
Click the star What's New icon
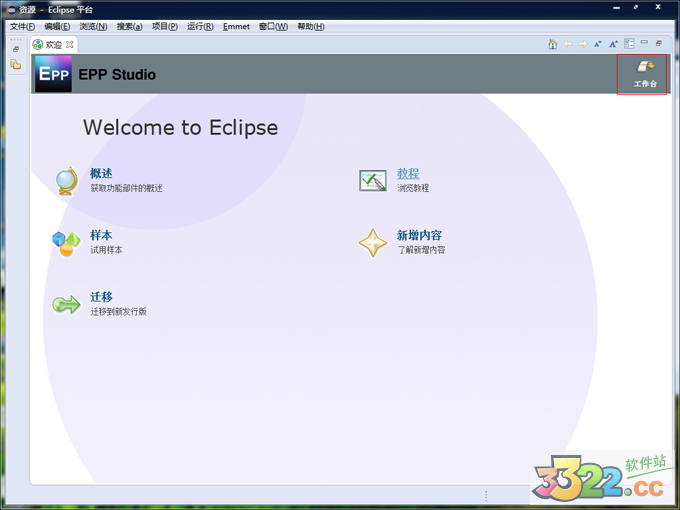(373, 243)
